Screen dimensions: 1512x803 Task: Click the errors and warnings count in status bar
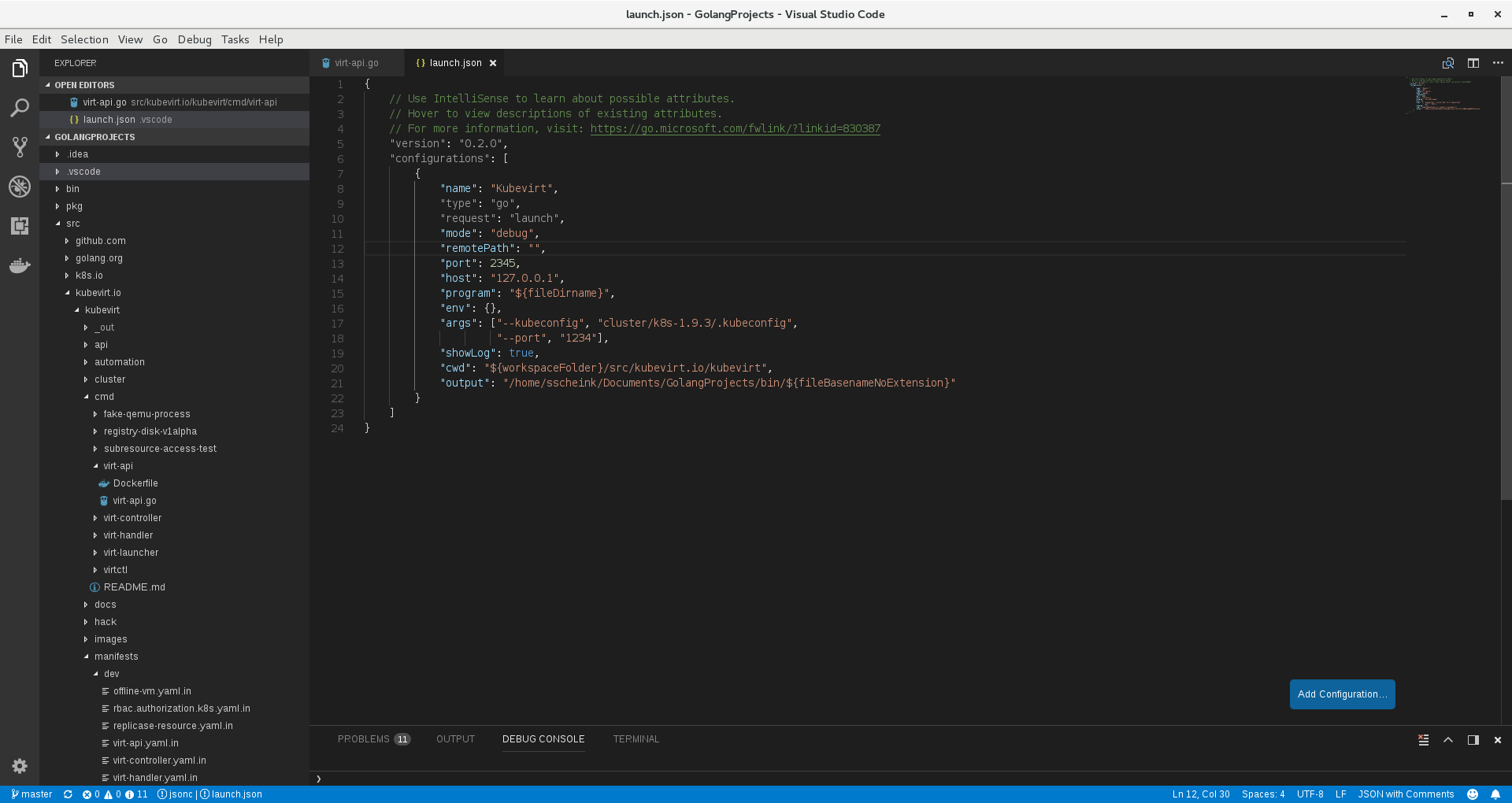pos(115,794)
